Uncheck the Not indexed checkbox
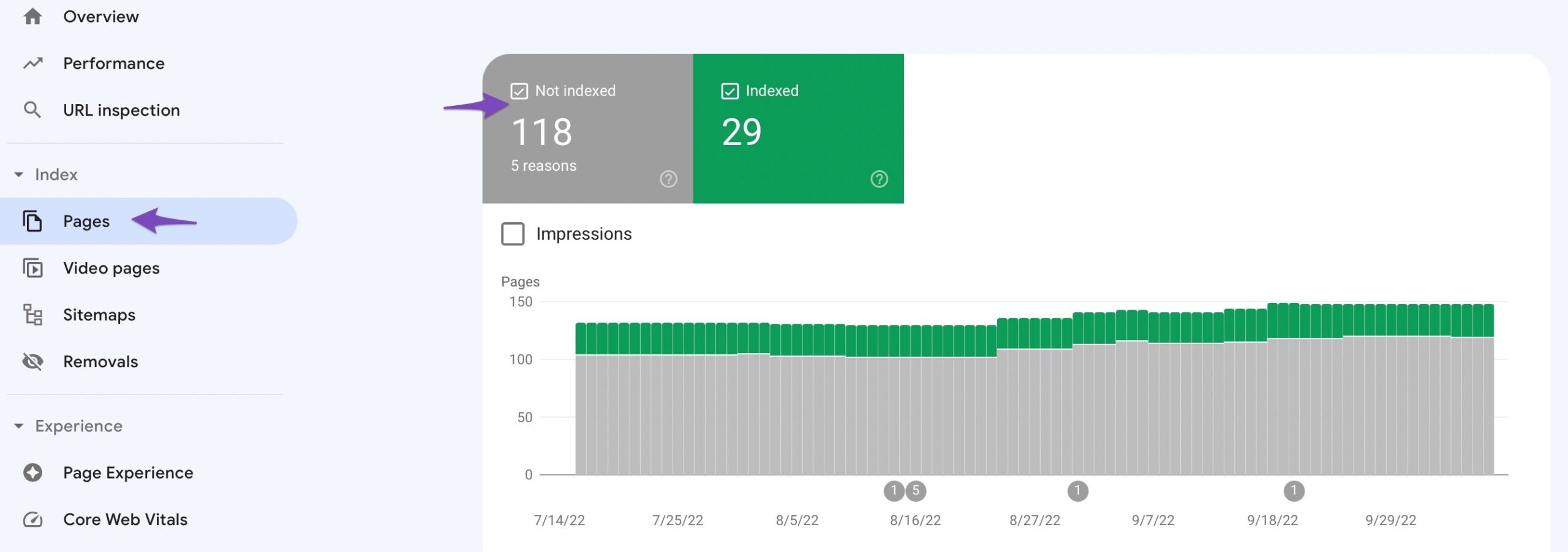The width and height of the screenshot is (1568, 552). pyautogui.click(x=519, y=91)
